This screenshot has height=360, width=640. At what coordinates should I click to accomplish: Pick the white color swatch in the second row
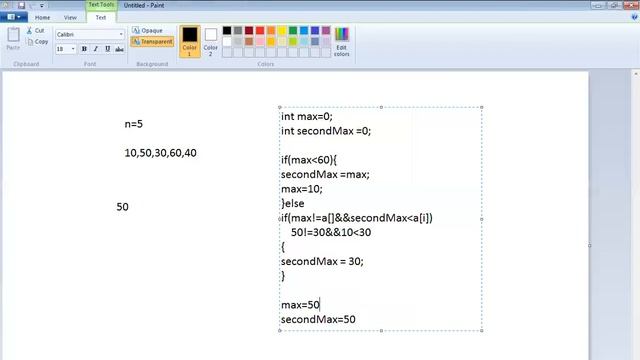coord(227,41)
